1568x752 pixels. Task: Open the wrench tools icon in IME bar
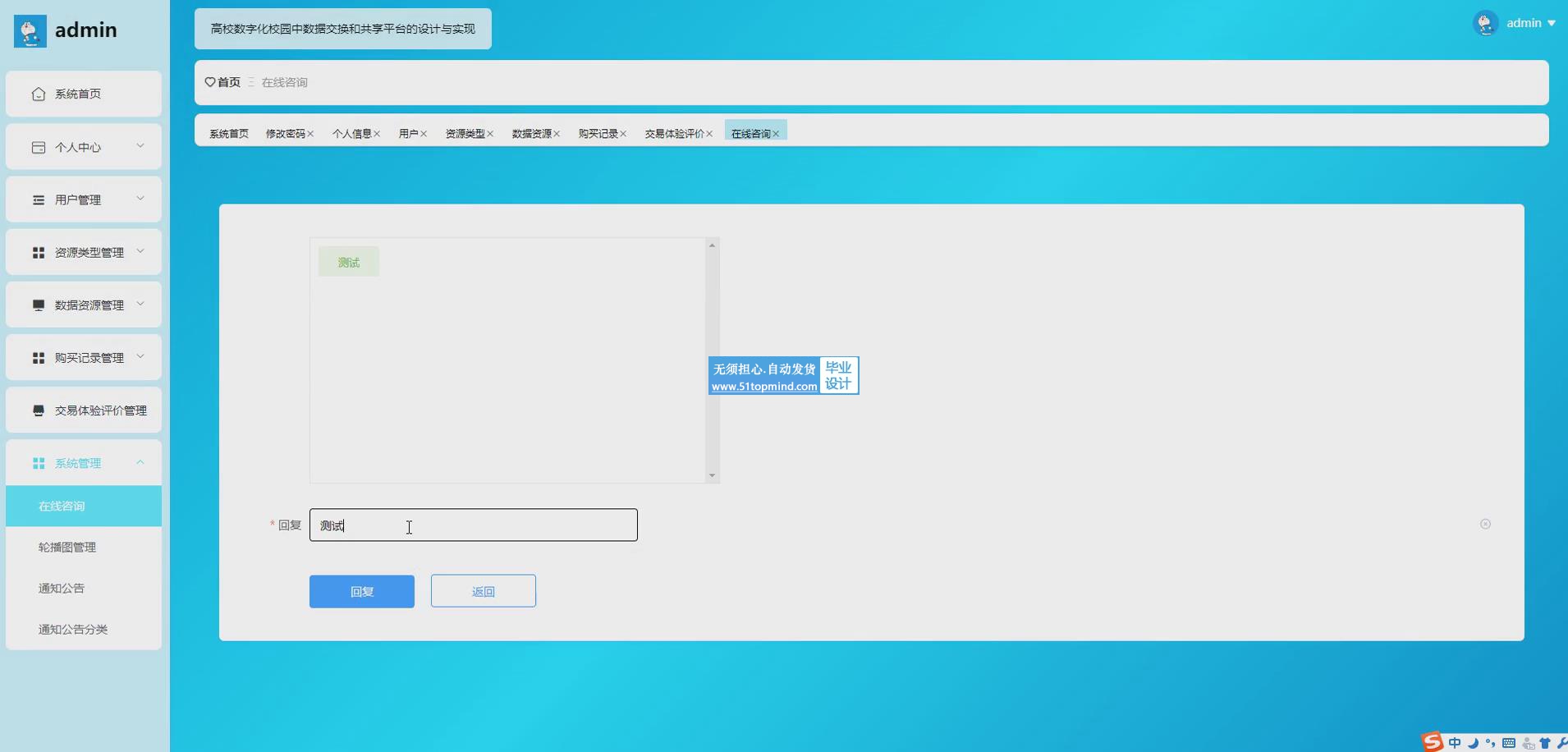point(1561,743)
